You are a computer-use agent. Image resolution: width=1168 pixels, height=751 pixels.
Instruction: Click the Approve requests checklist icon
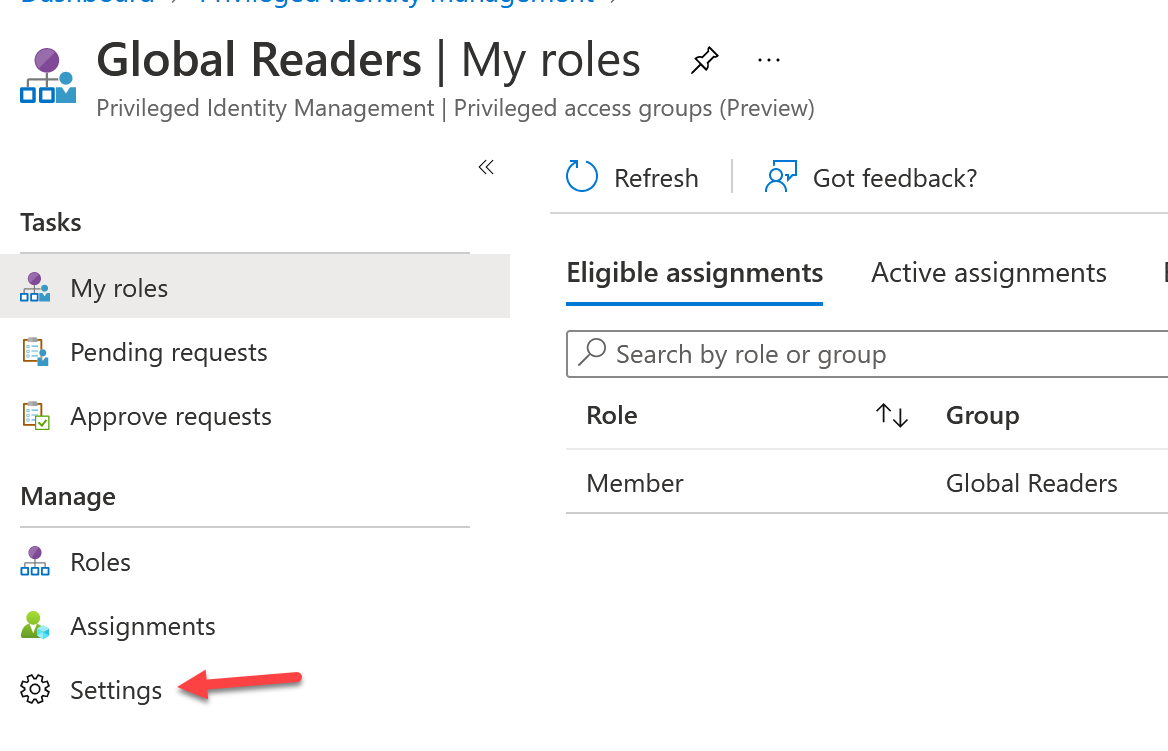[x=36, y=416]
